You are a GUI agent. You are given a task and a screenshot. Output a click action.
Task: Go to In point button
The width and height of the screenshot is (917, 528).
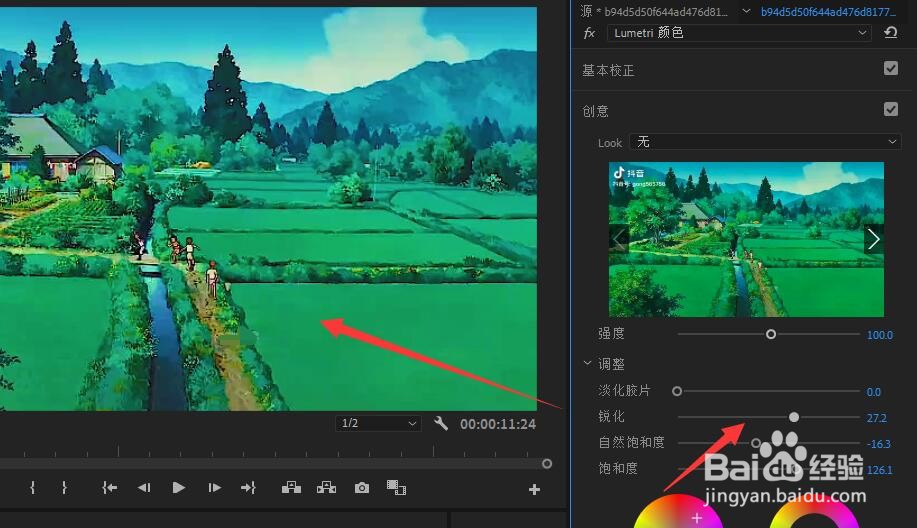pos(109,487)
